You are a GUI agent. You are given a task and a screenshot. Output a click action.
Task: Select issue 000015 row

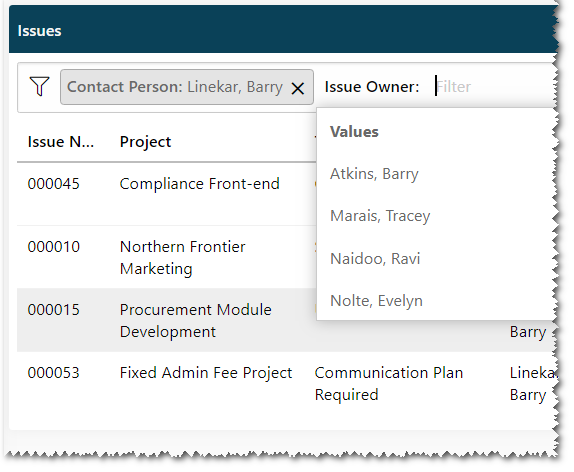tap(286, 320)
